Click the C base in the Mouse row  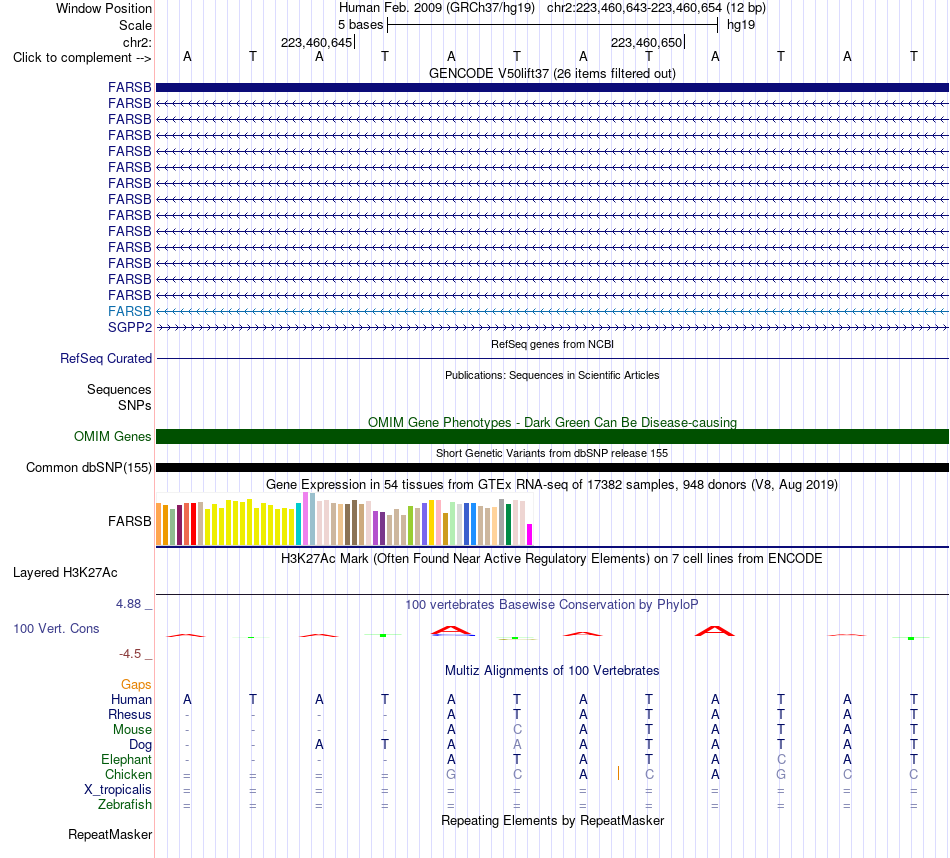point(517,730)
